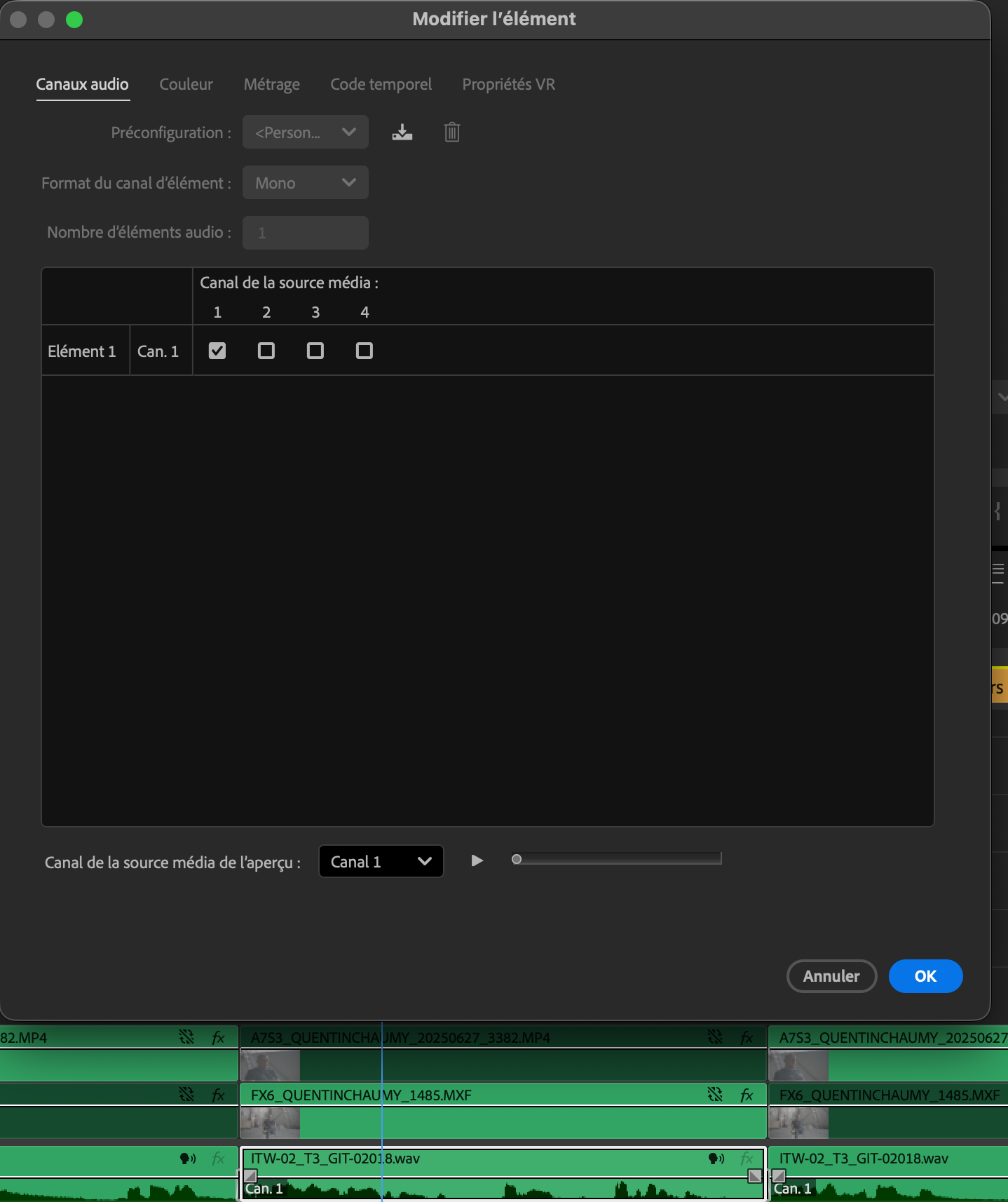The image size is (1008, 1202).
Task: Check source channel 4 for Elément 1
Action: pos(365,351)
